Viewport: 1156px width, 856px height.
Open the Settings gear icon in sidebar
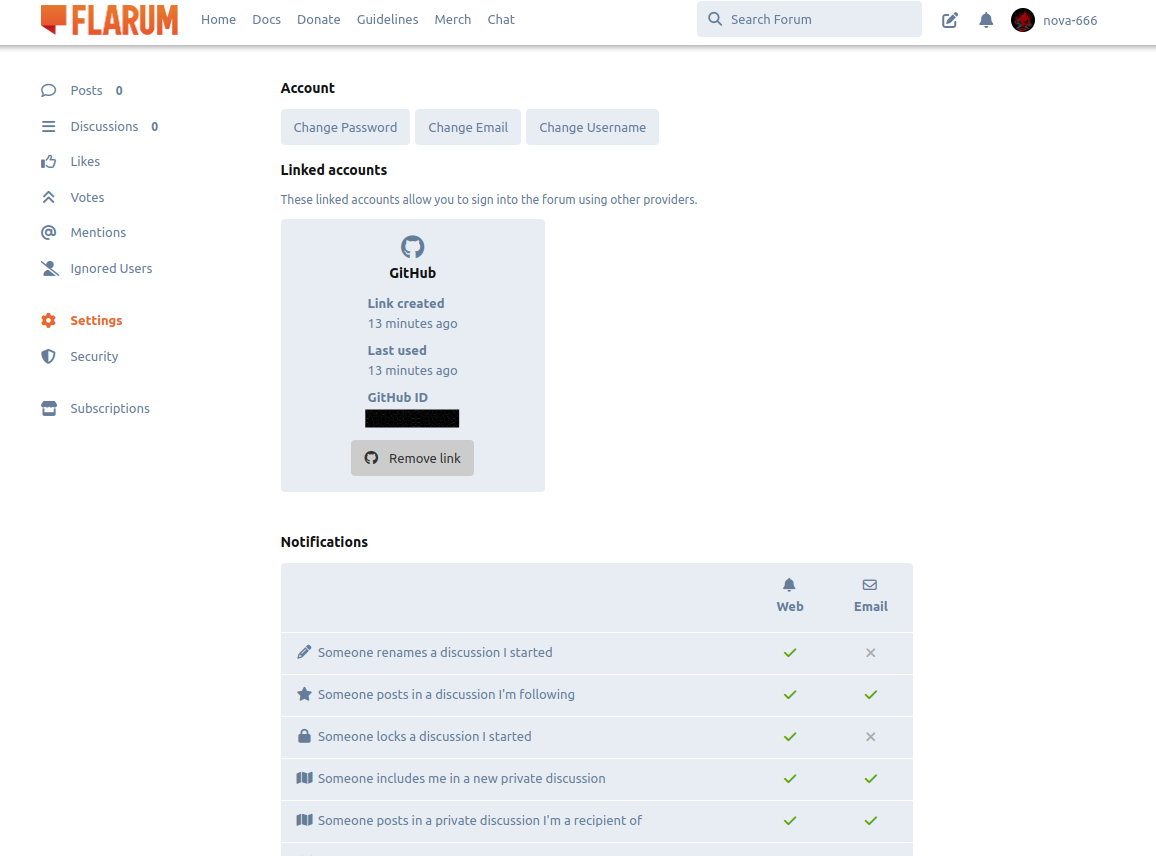tap(48, 320)
